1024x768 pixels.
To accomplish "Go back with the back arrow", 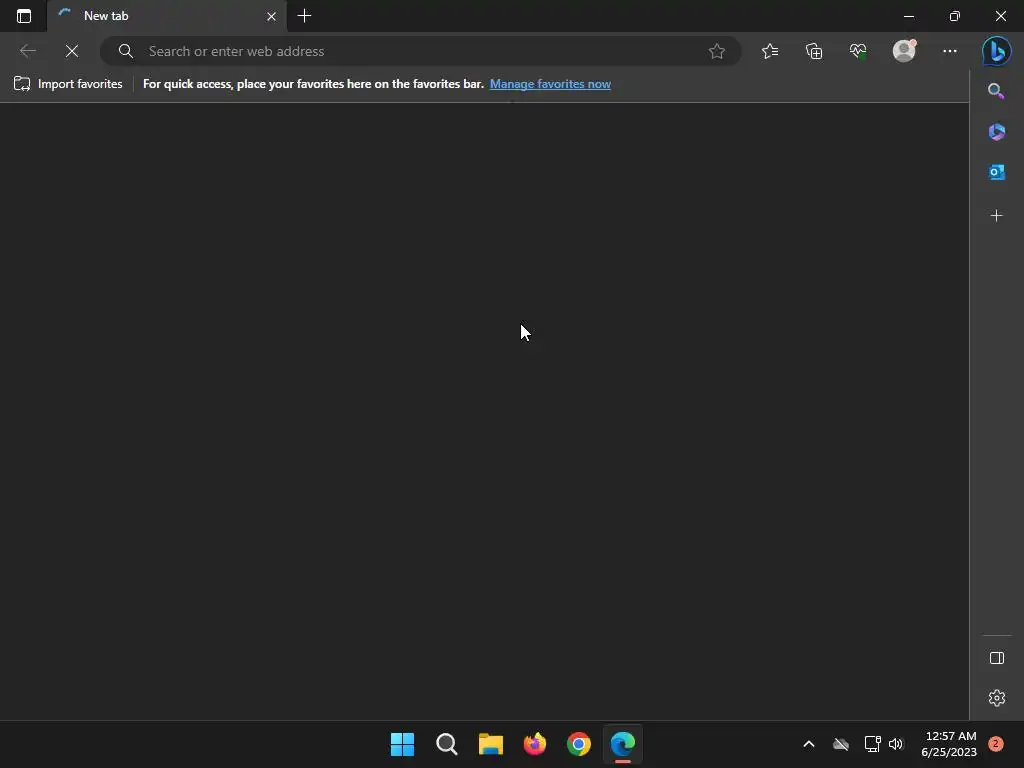I will (27, 51).
